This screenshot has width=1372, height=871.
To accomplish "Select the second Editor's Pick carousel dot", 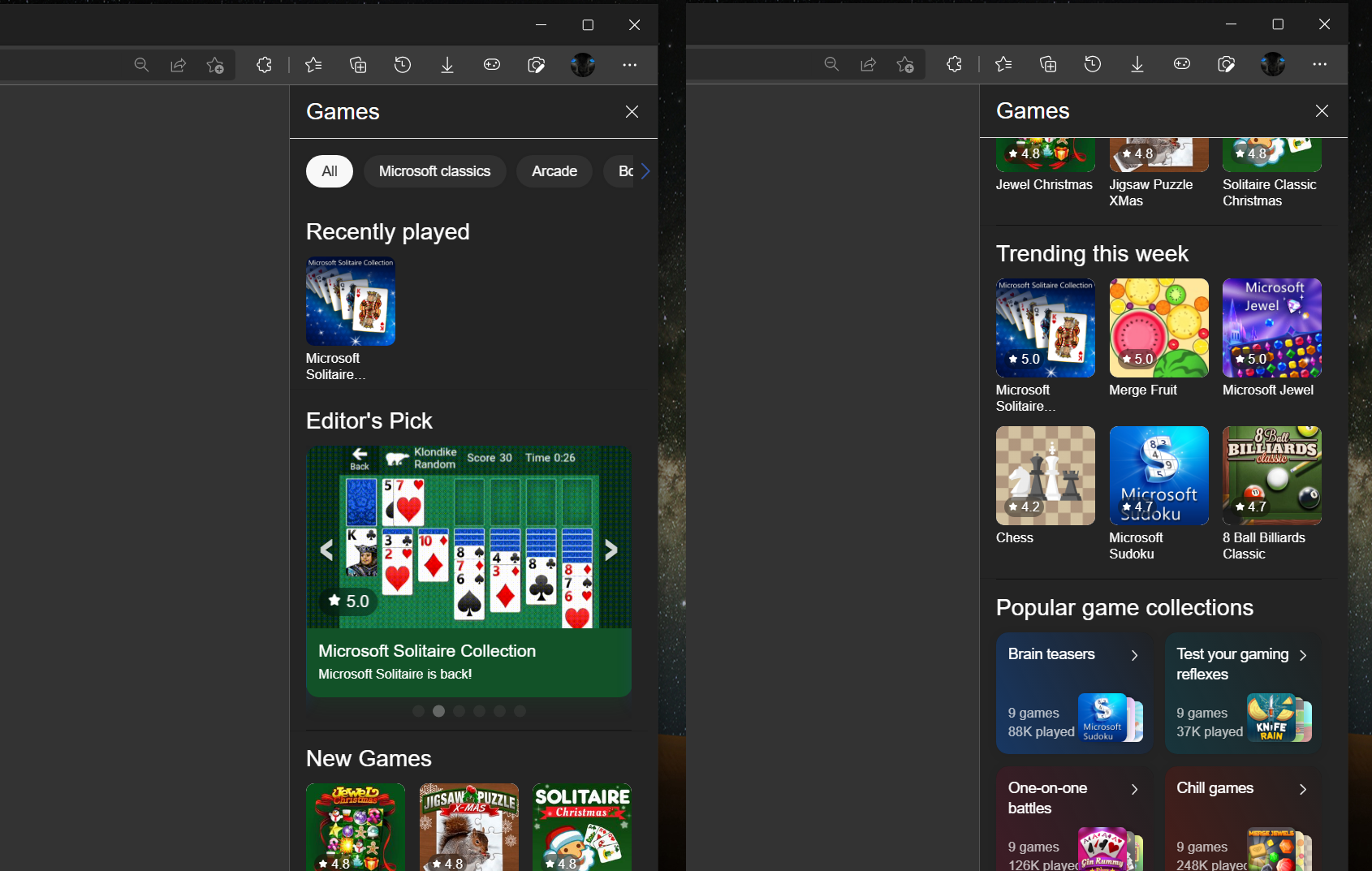I will [x=439, y=711].
